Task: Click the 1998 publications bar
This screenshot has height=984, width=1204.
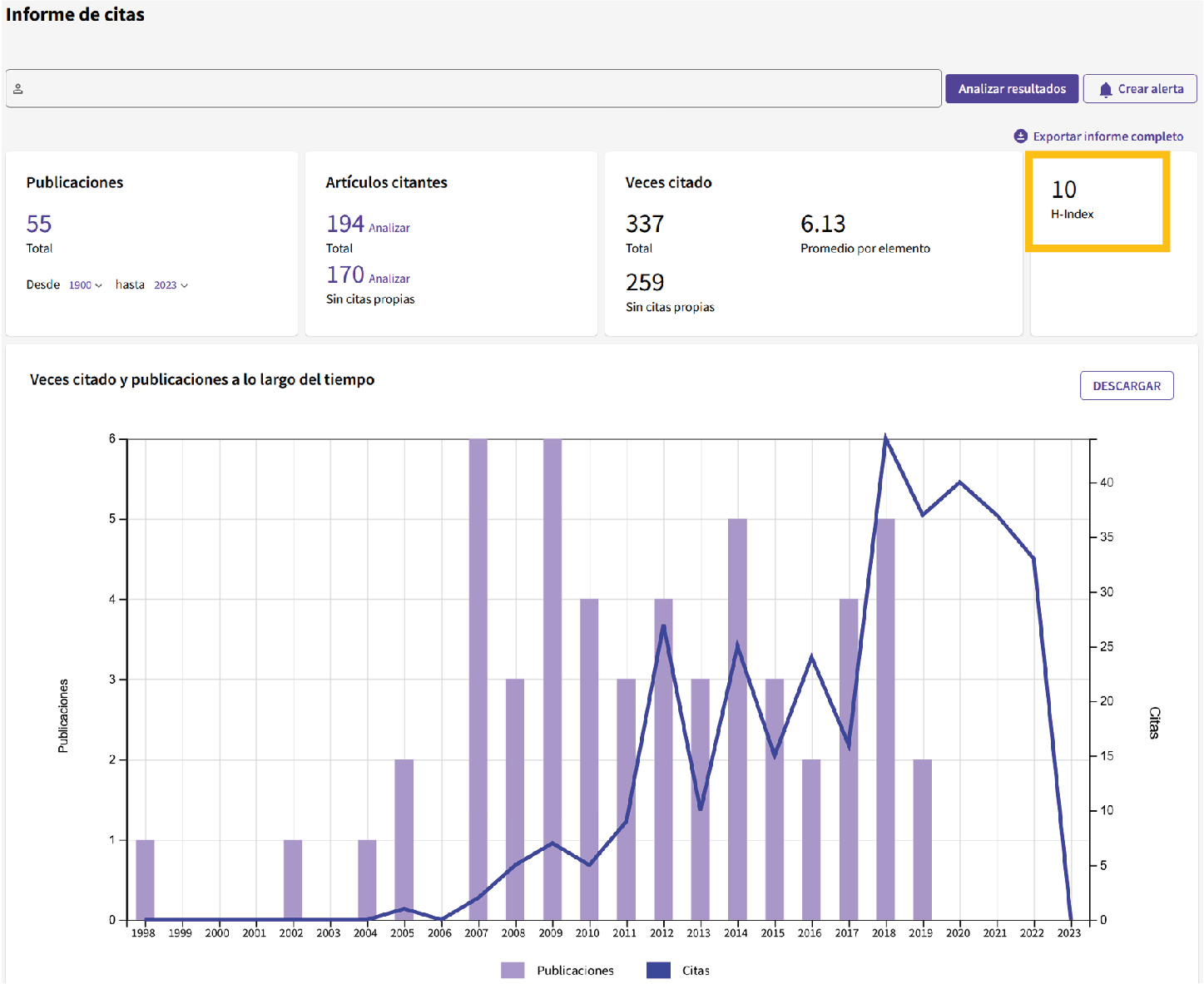Action: point(145,880)
